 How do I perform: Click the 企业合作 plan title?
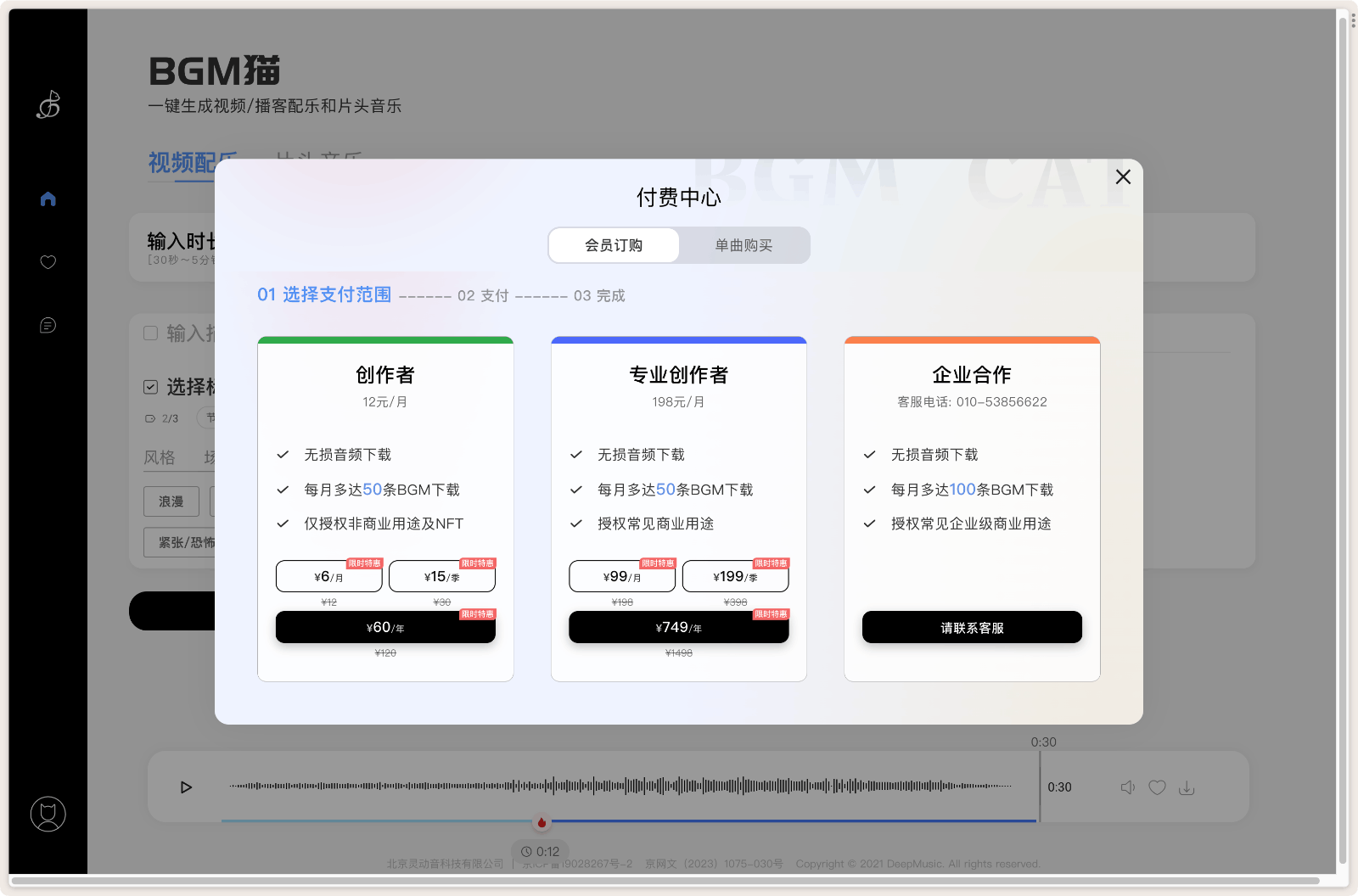coord(972,374)
